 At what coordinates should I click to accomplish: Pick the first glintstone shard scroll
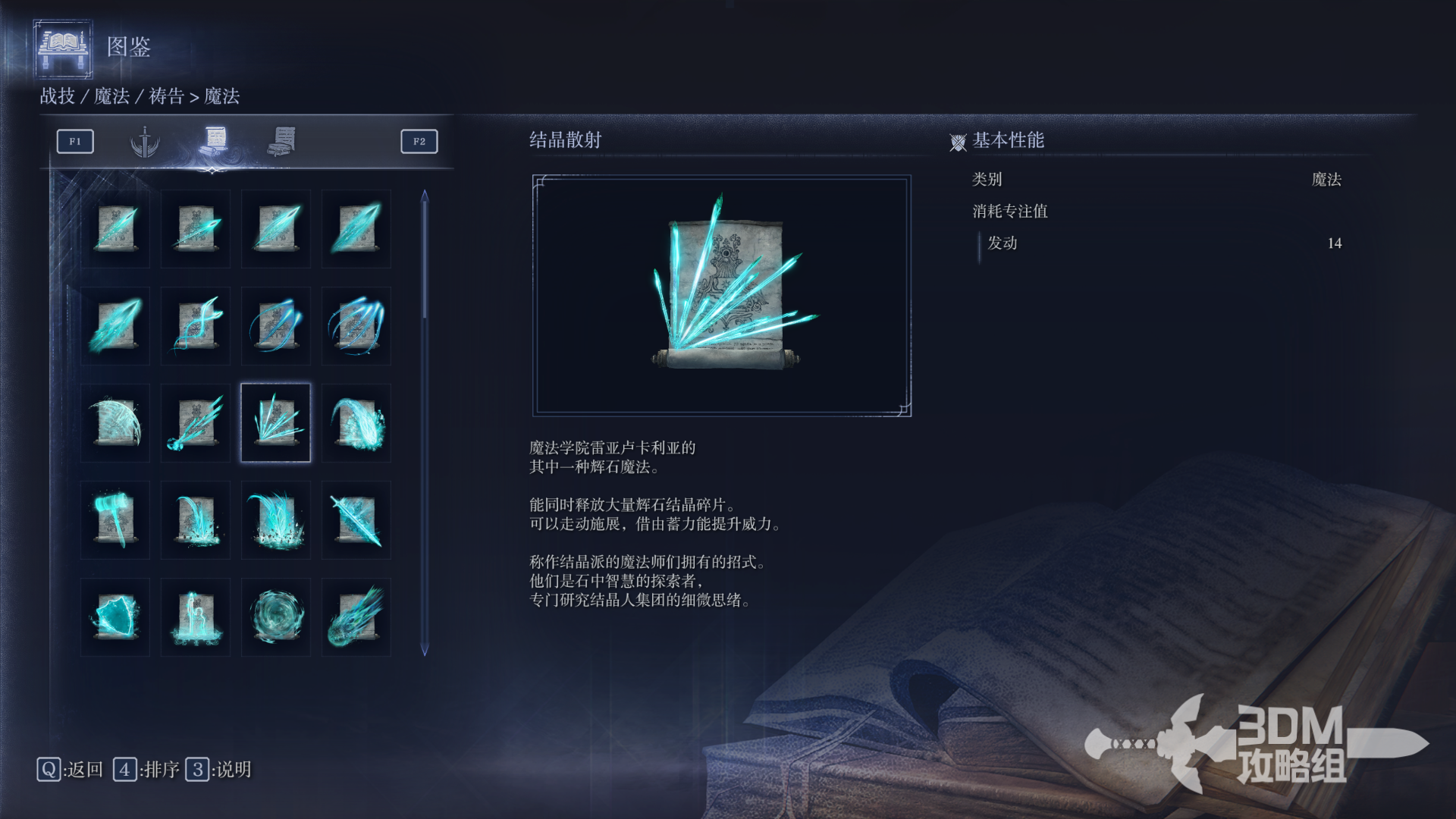(115, 228)
